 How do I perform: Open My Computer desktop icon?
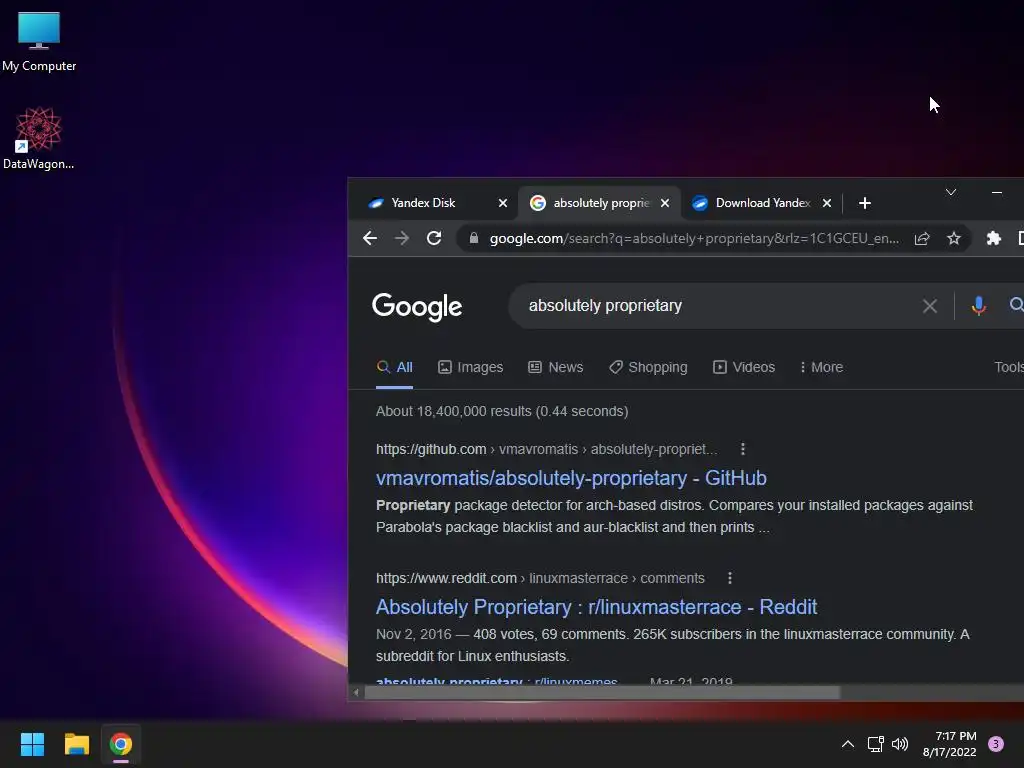pyautogui.click(x=39, y=41)
